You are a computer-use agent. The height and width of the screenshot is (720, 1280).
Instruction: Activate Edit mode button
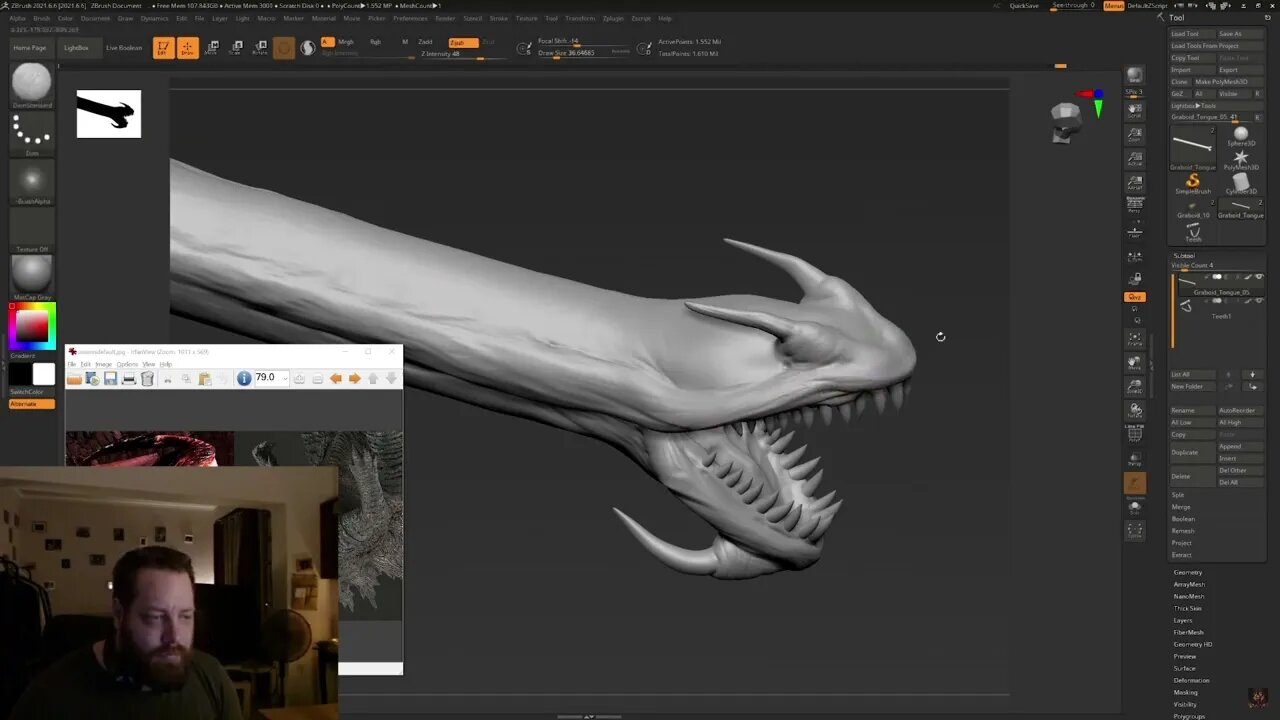(x=163, y=48)
